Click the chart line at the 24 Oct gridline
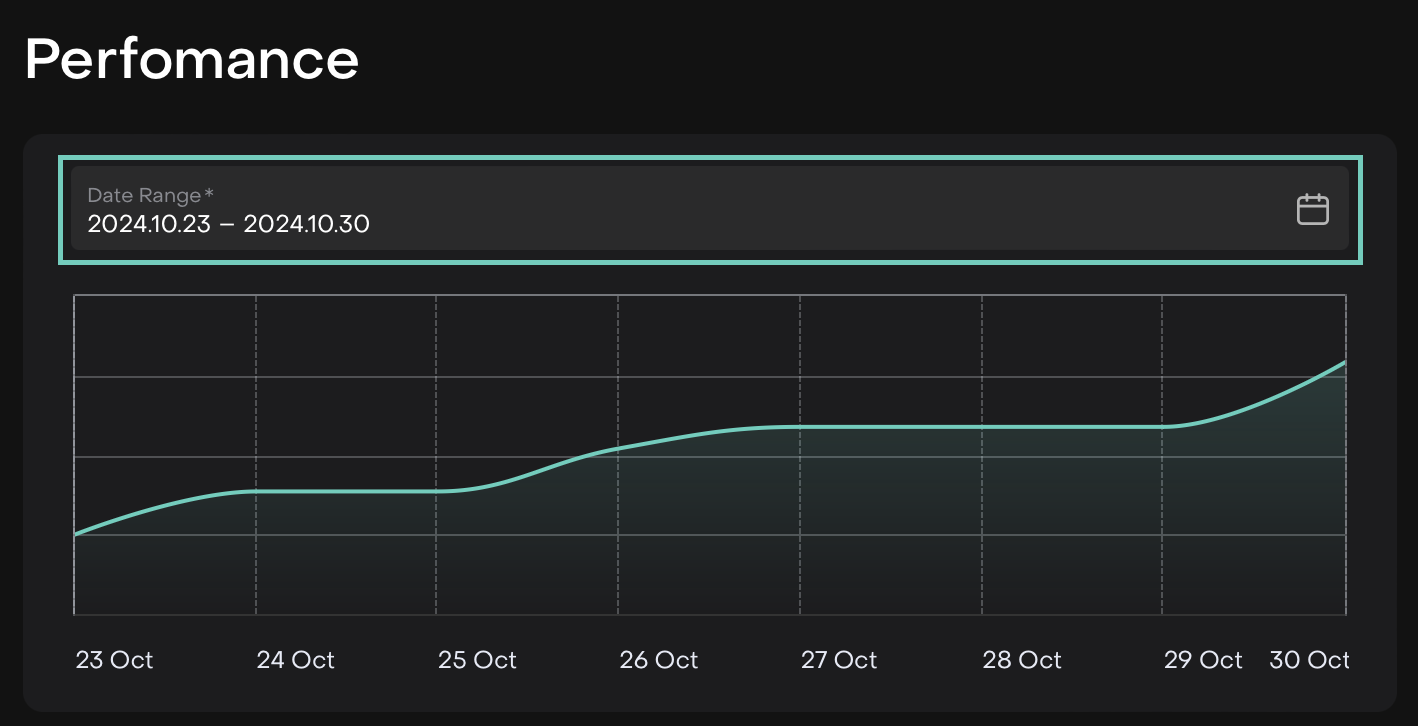The image size is (1418, 726). coord(256,491)
